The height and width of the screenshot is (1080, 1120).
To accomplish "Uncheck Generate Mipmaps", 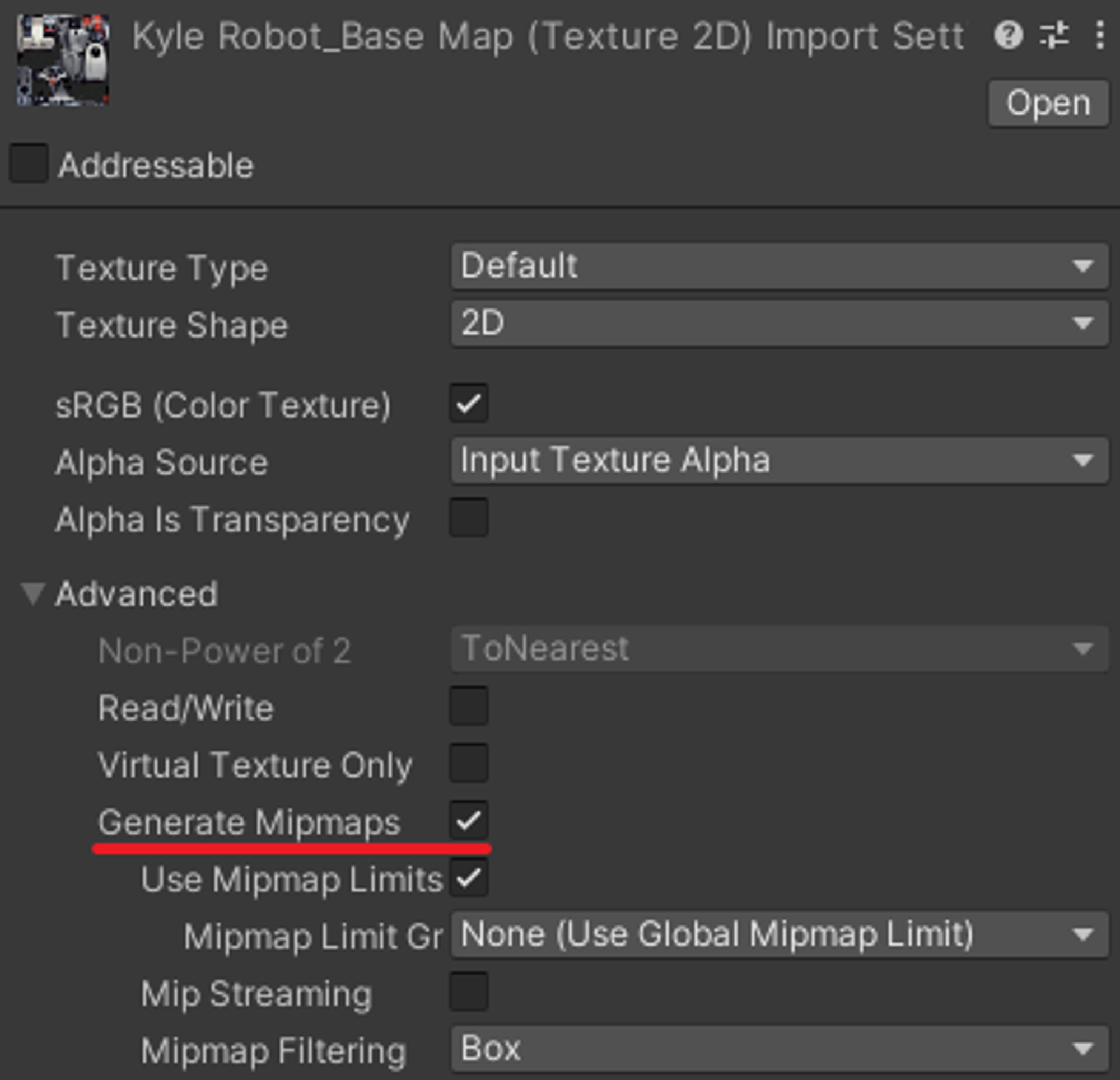I will point(469,822).
